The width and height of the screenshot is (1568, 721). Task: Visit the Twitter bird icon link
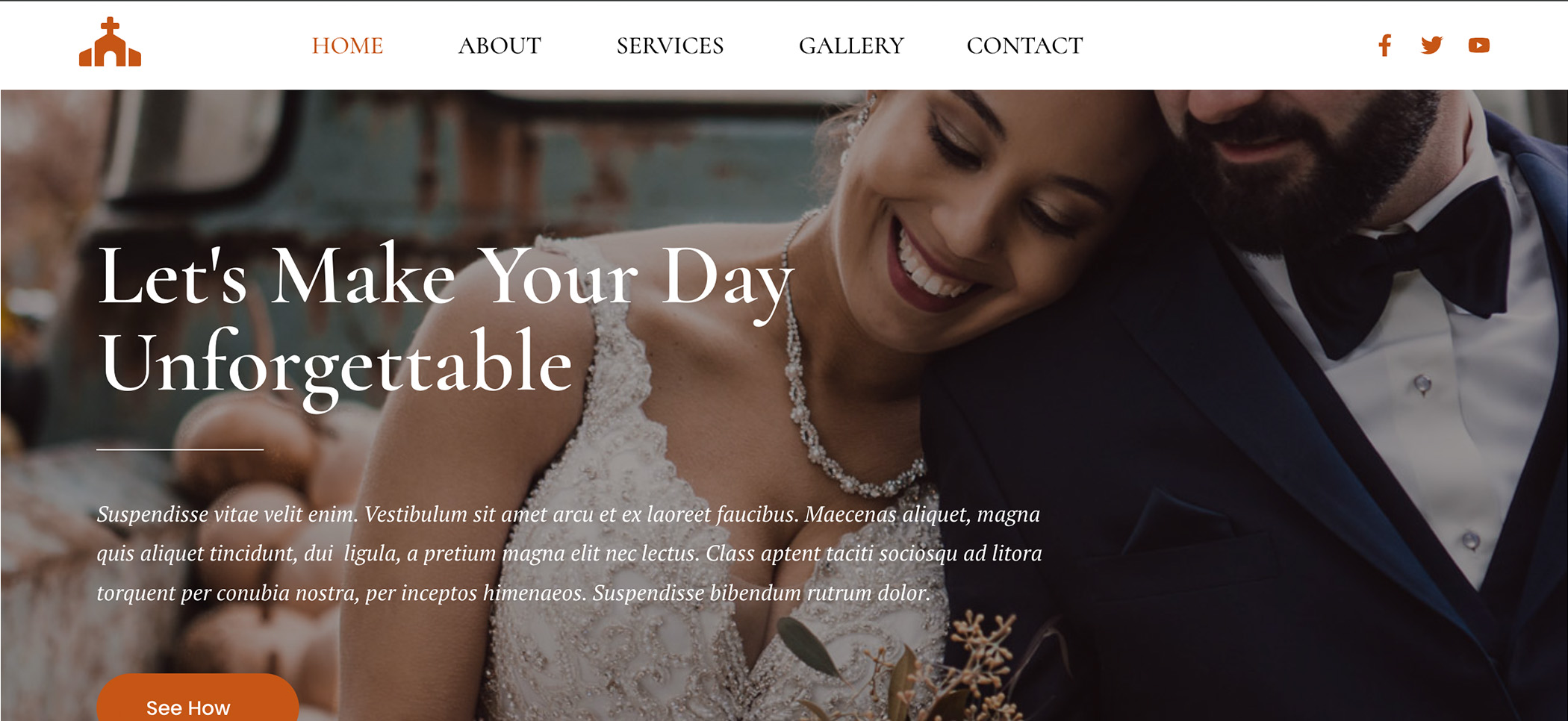pos(1431,46)
